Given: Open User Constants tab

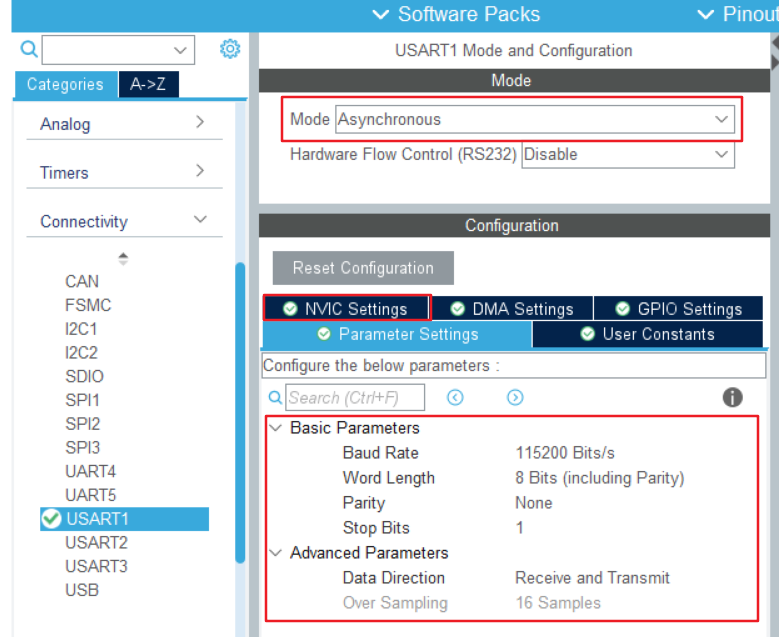Looking at the screenshot, I should 648,334.
